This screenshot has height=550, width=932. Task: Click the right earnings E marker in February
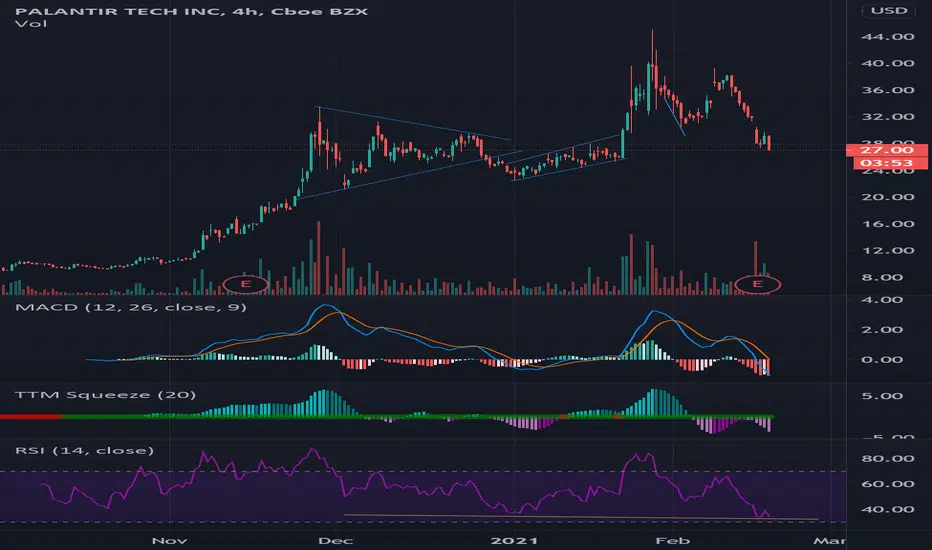[x=758, y=284]
